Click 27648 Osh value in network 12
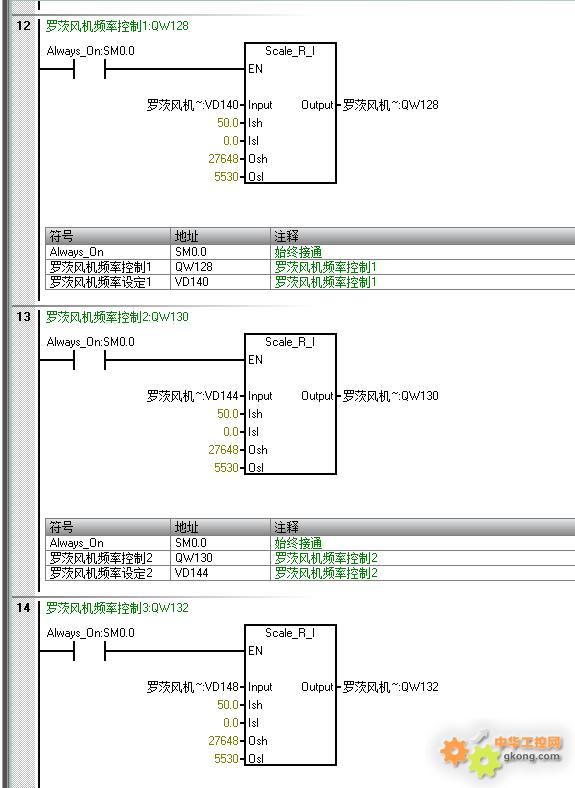Screen dimensions: 575x788 [223, 159]
